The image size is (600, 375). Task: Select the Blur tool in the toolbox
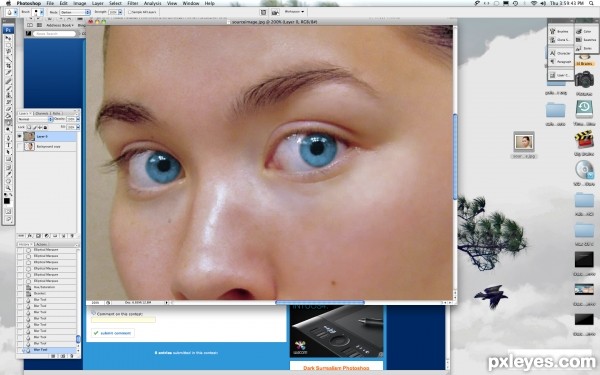(8, 122)
